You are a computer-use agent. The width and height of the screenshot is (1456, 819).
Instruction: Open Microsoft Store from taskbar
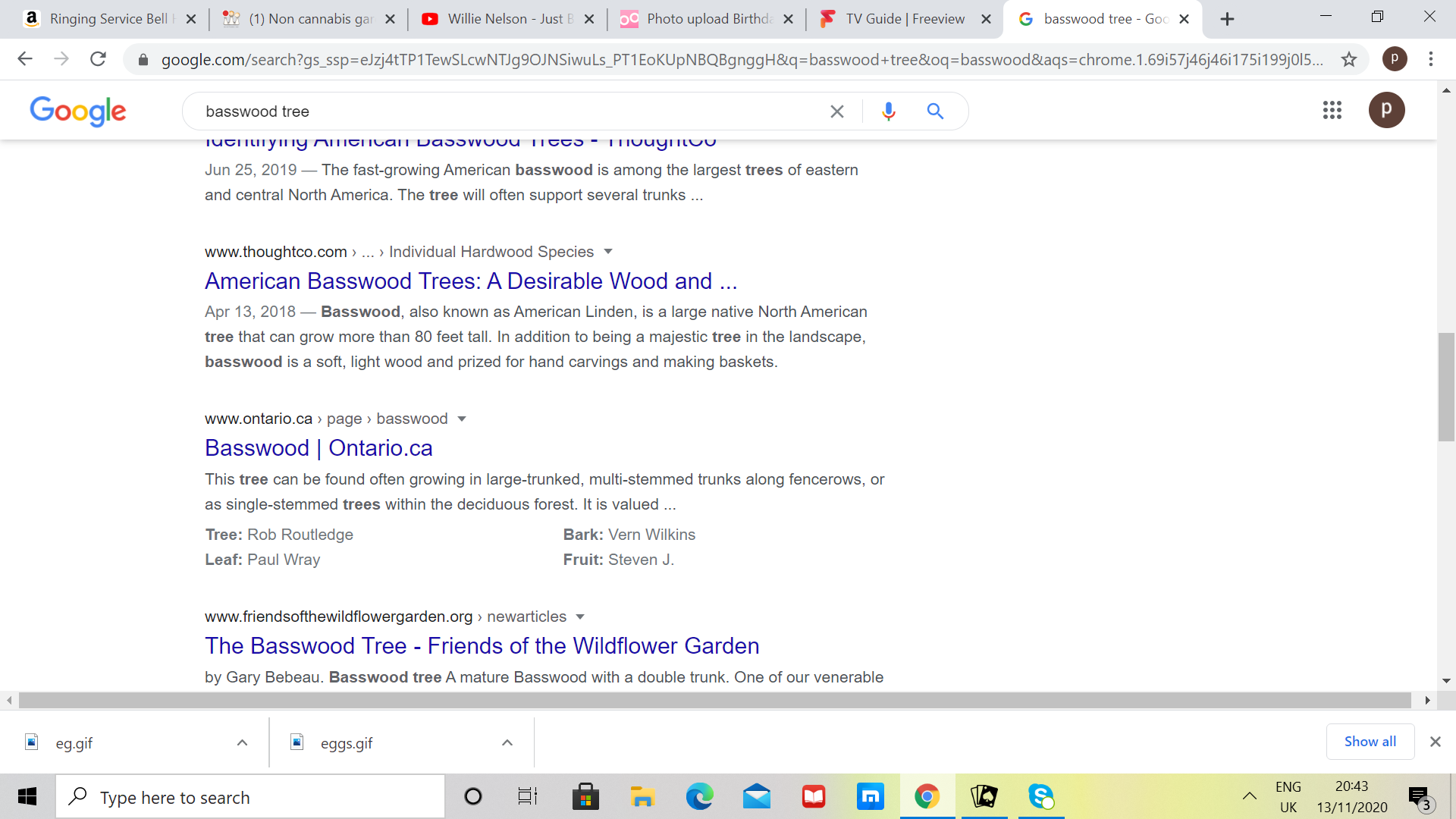585,796
